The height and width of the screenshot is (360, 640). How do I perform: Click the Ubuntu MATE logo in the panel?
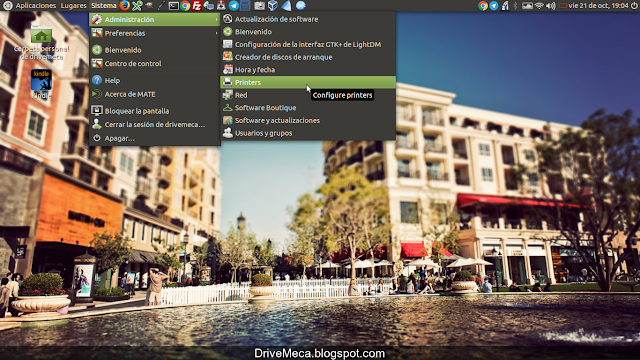pos(7,6)
